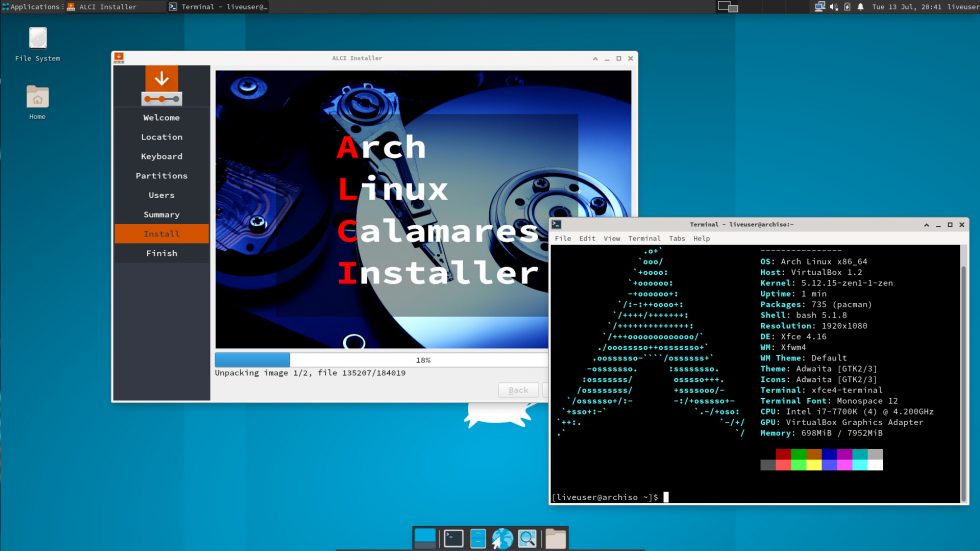
Task: Select the Welcome step in installer sidebar
Action: [161, 117]
